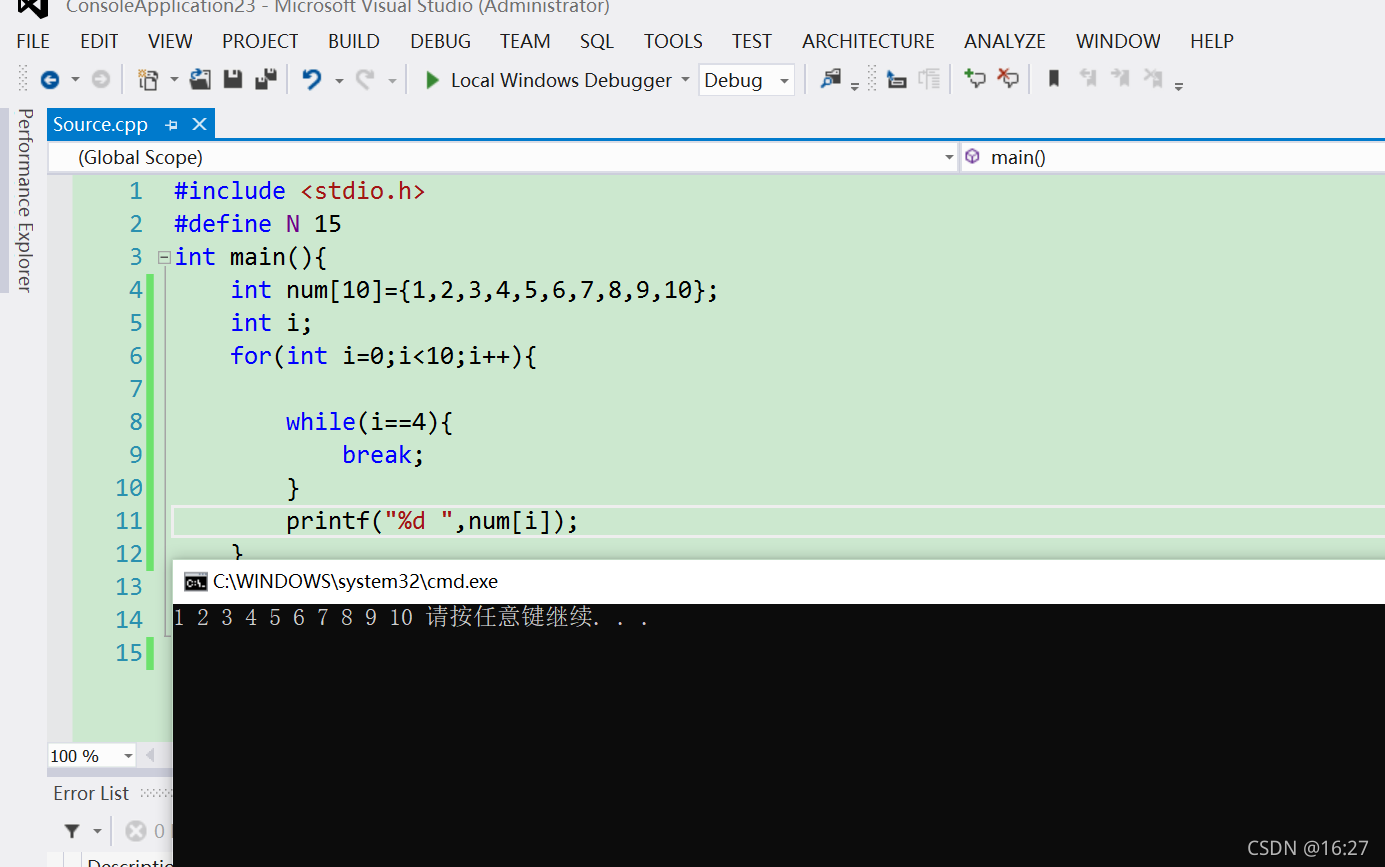The image size is (1385, 867).
Task: Open the ARCHITECTURE menu
Action: (x=868, y=41)
